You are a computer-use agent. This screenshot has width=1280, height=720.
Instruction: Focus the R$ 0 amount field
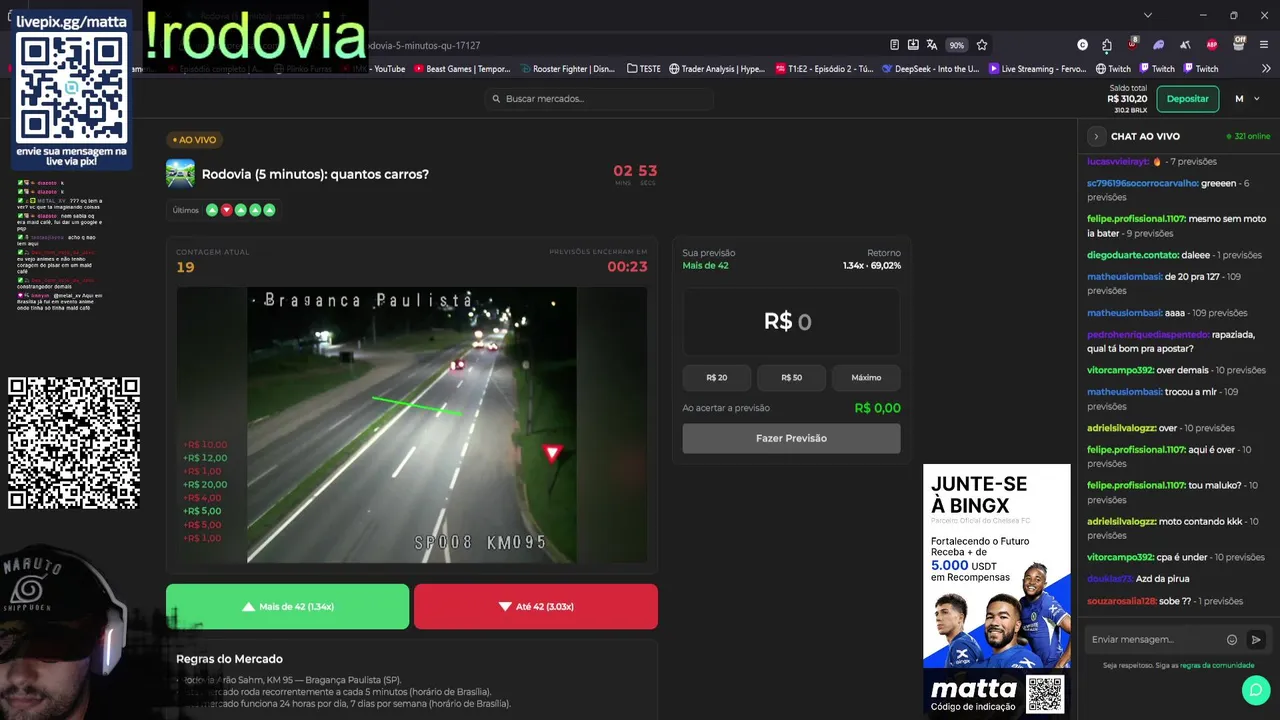click(791, 322)
